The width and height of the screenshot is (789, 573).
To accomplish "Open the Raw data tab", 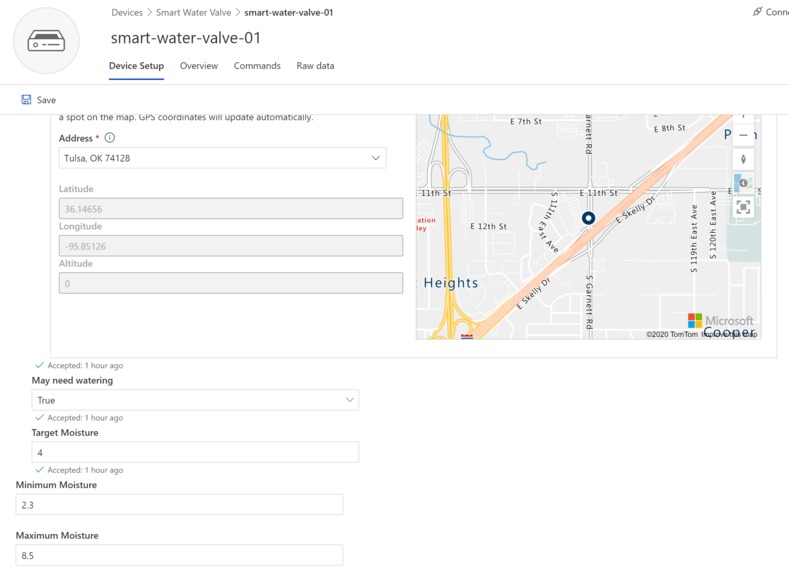I will (315, 66).
